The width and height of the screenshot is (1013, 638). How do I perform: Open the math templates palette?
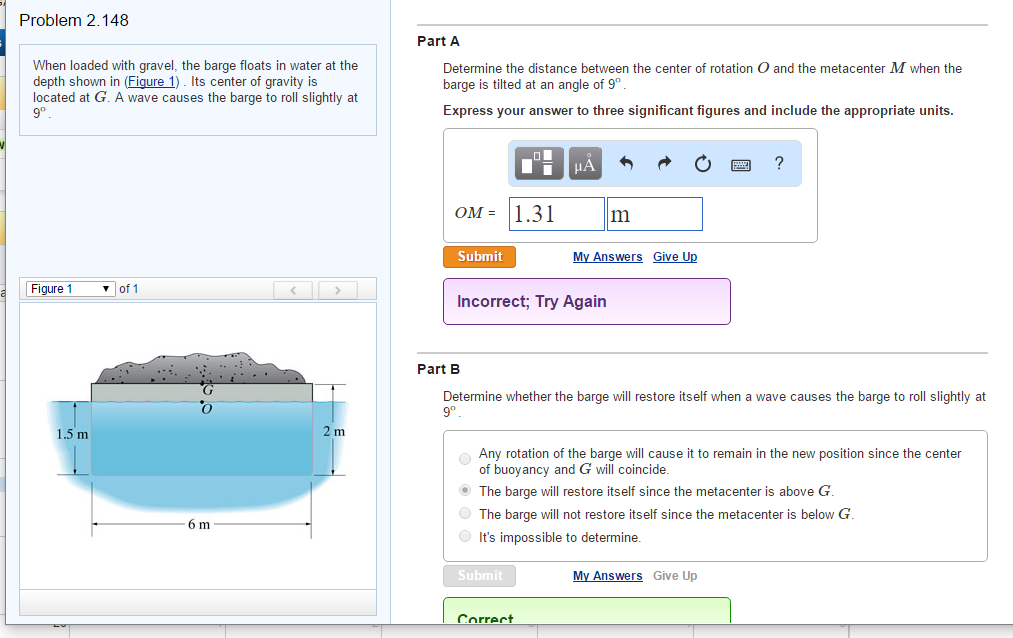tap(540, 163)
